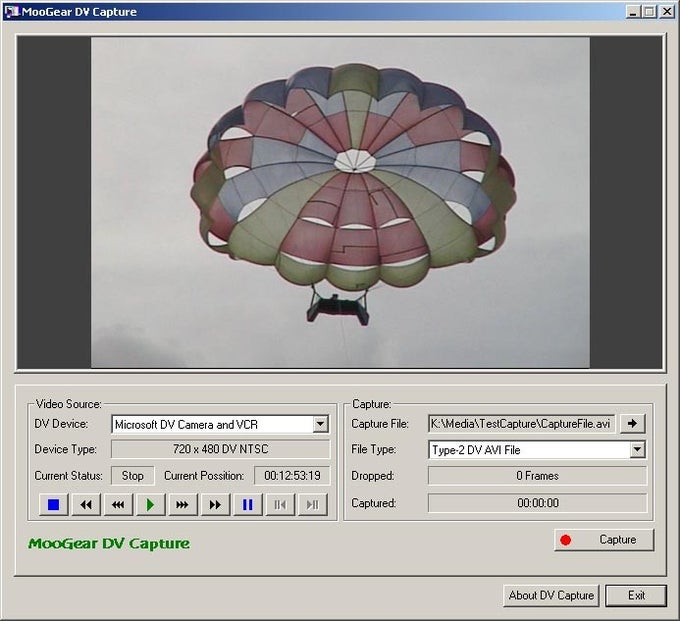Click the triple-arrow fast forward button

tap(182, 505)
